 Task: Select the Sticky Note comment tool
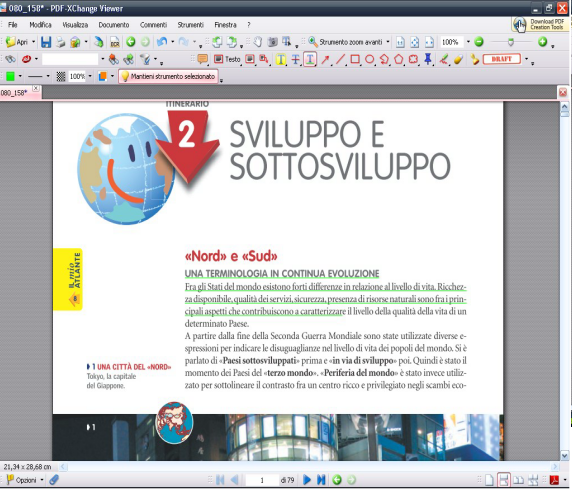(202, 59)
